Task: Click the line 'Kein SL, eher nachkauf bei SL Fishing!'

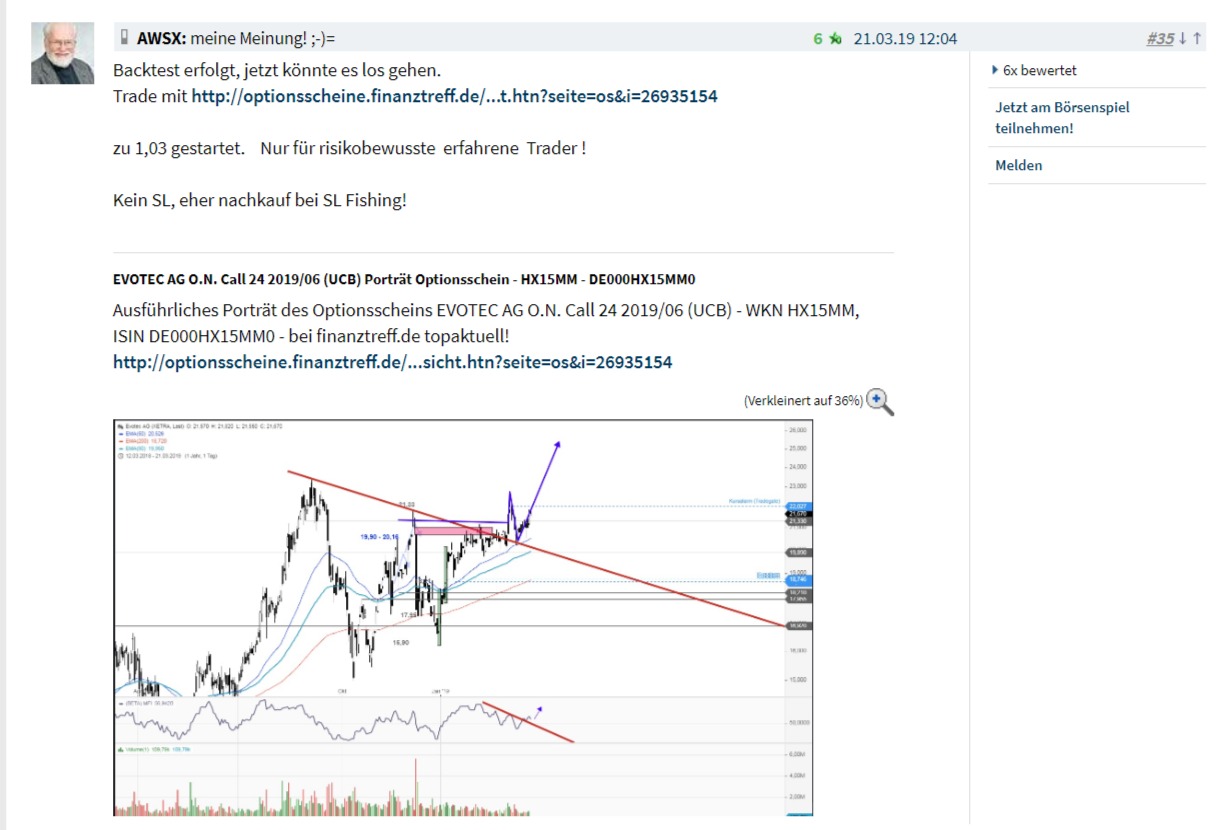Action: (260, 200)
